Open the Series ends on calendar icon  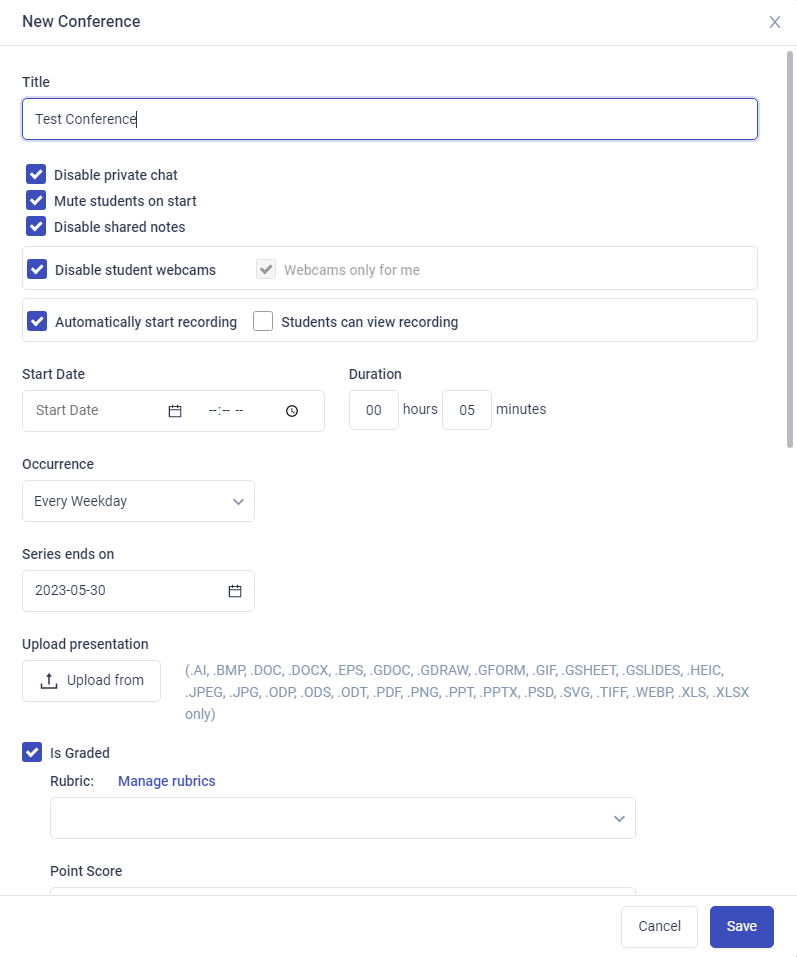(x=235, y=591)
